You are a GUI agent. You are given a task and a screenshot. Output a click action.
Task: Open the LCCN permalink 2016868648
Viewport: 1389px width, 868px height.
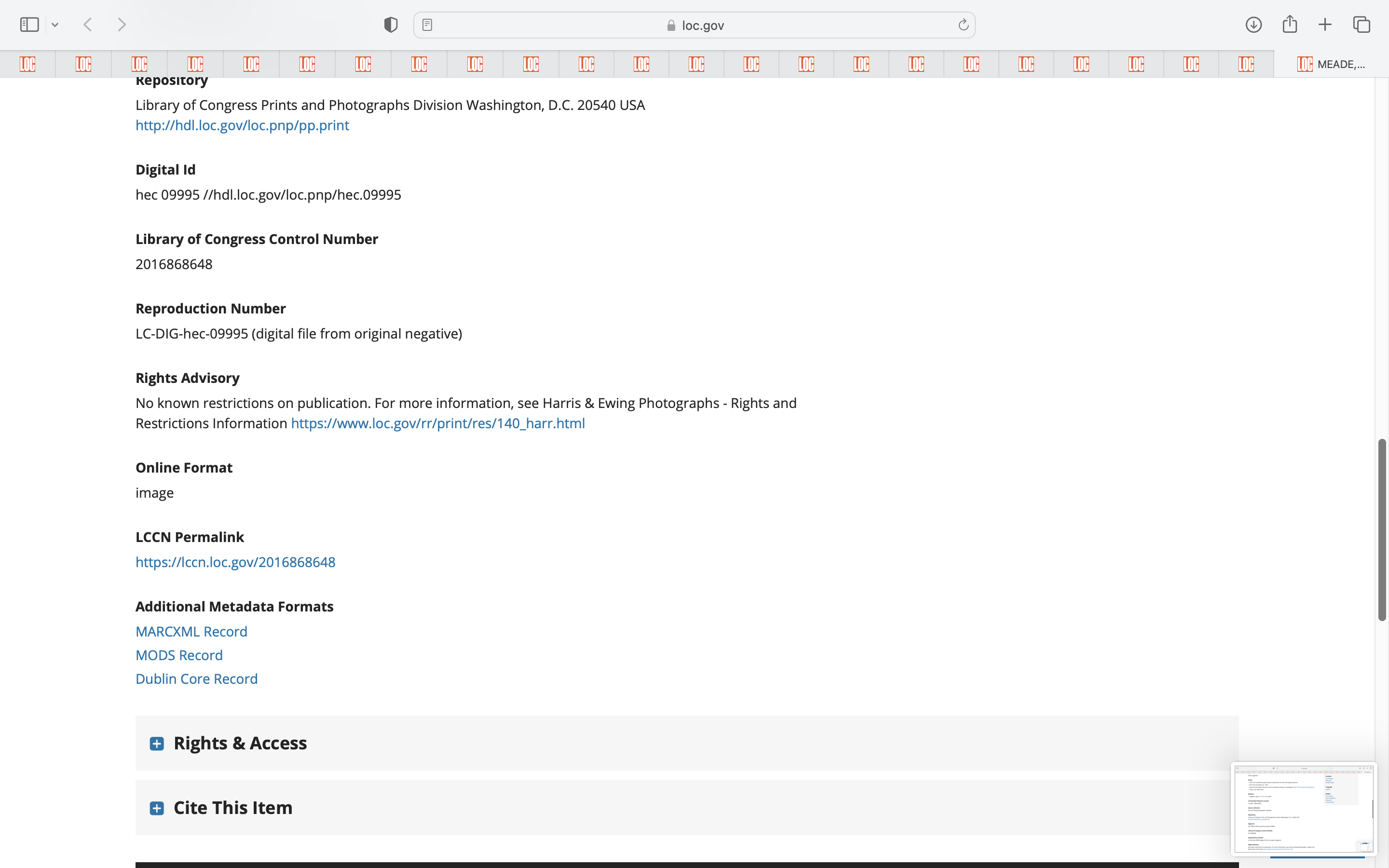[x=235, y=562]
